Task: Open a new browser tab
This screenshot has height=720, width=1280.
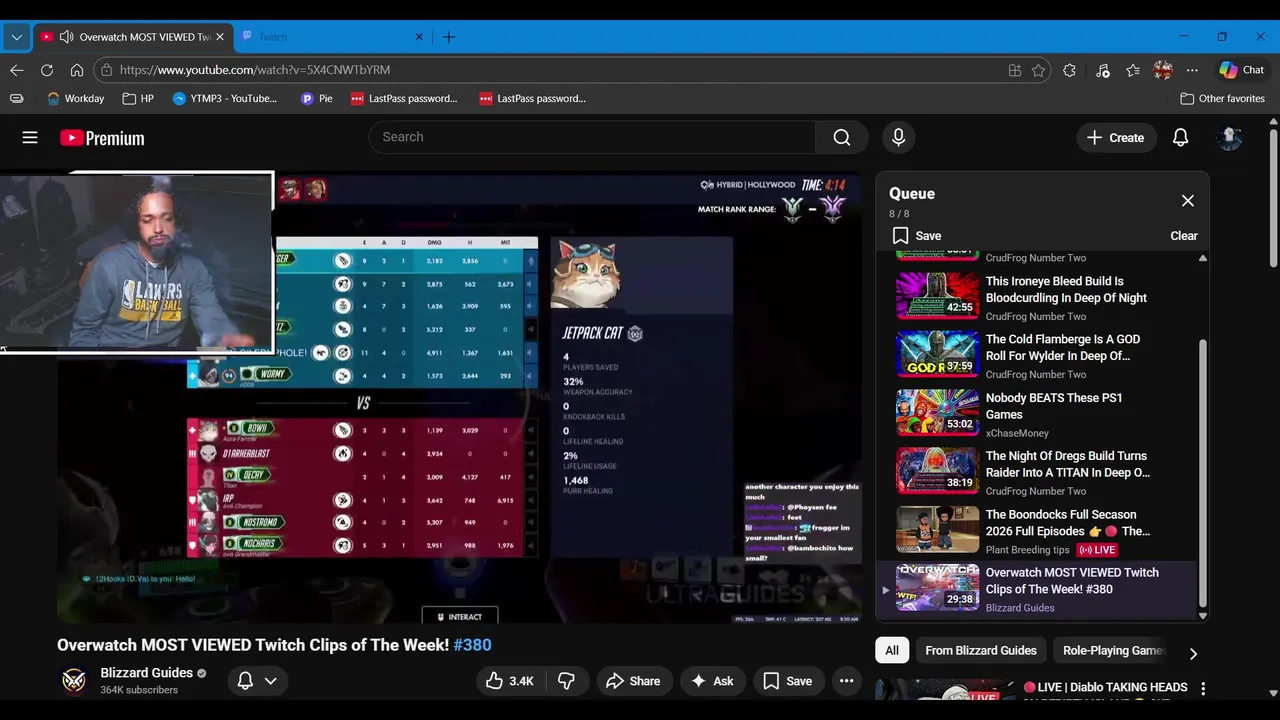Action: coord(449,37)
